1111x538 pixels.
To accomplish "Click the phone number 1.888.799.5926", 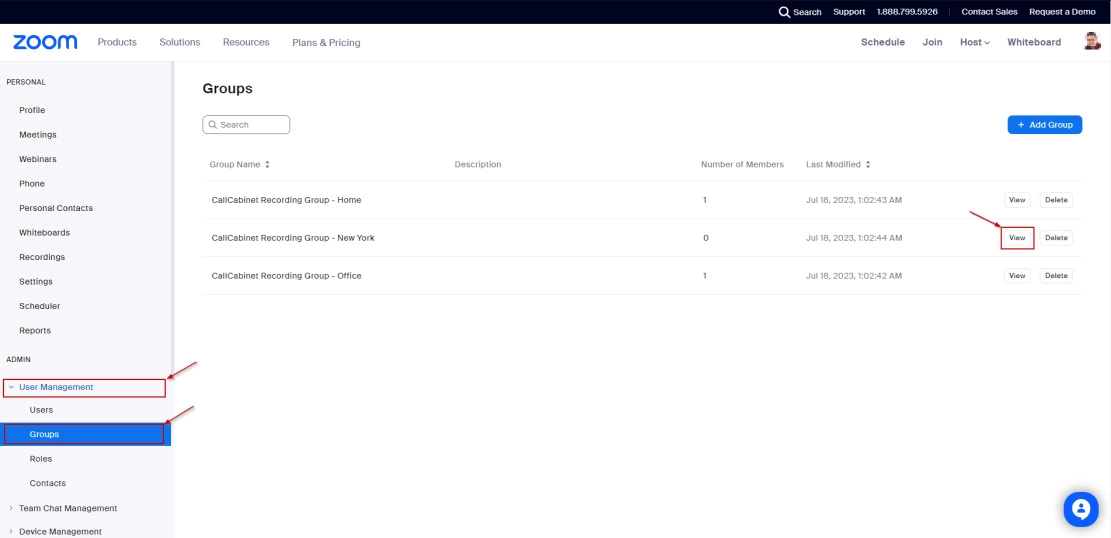I will 907,12.
